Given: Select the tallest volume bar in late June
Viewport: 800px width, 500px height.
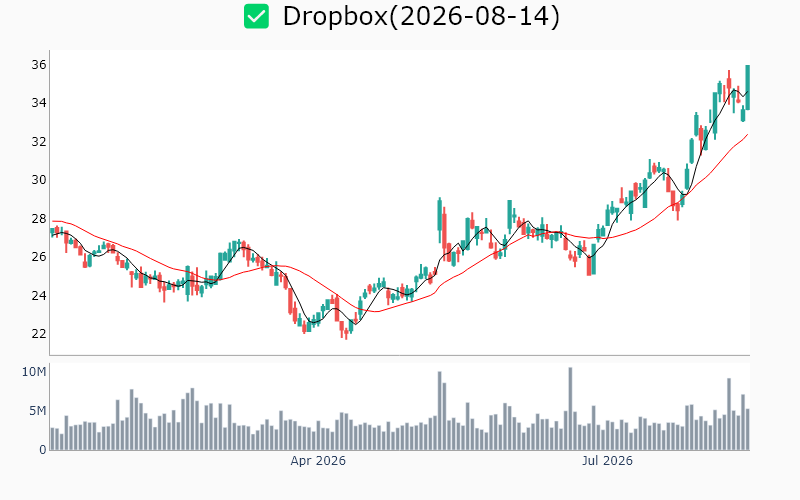Looking at the screenshot, I should pos(570,409).
